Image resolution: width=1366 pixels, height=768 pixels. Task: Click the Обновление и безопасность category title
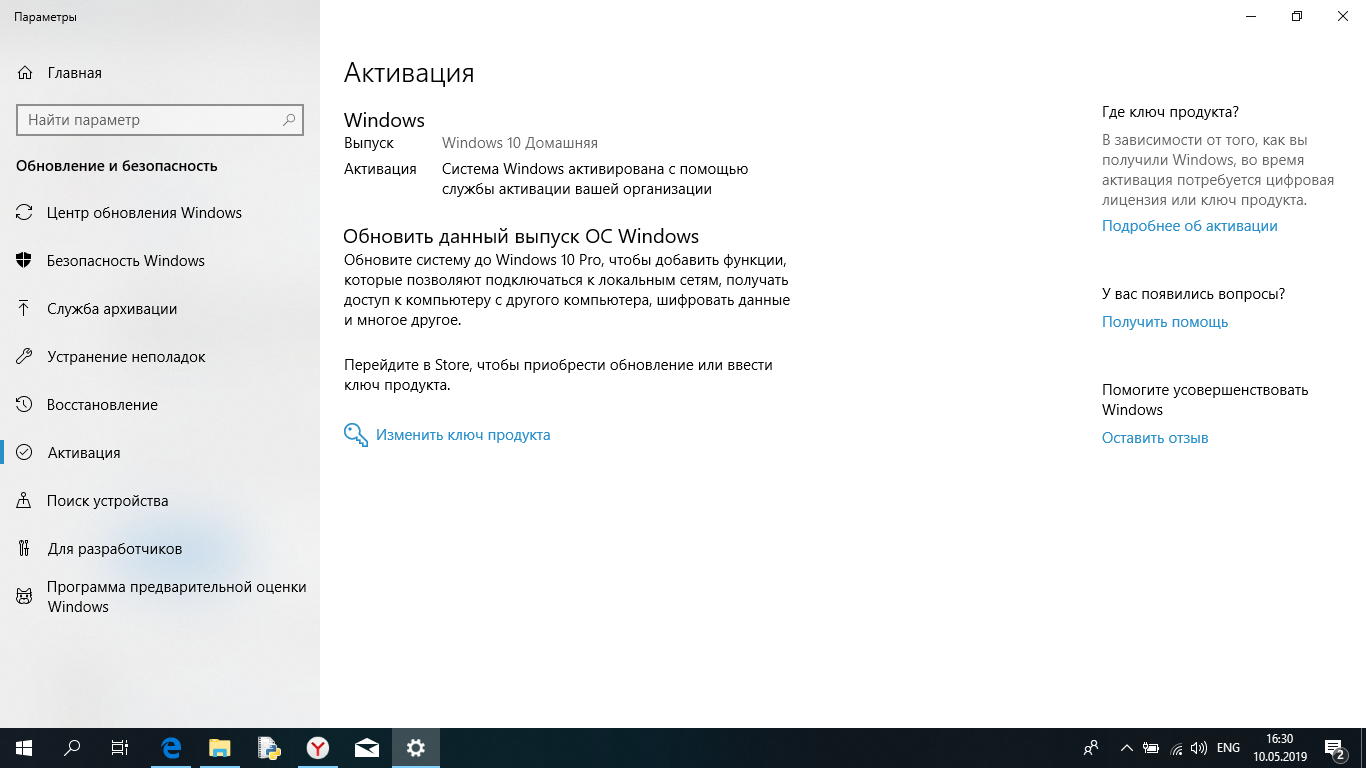point(117,166)
